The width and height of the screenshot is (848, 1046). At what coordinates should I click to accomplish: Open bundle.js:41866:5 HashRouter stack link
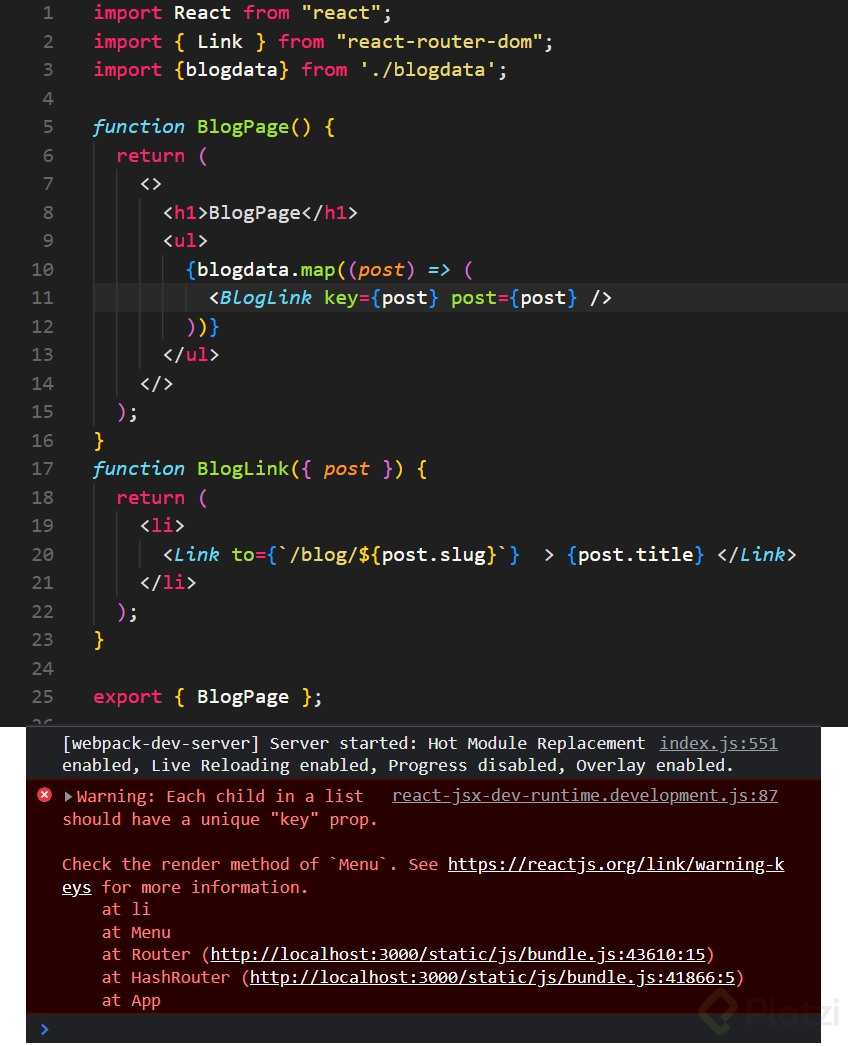tap(492, 977)
